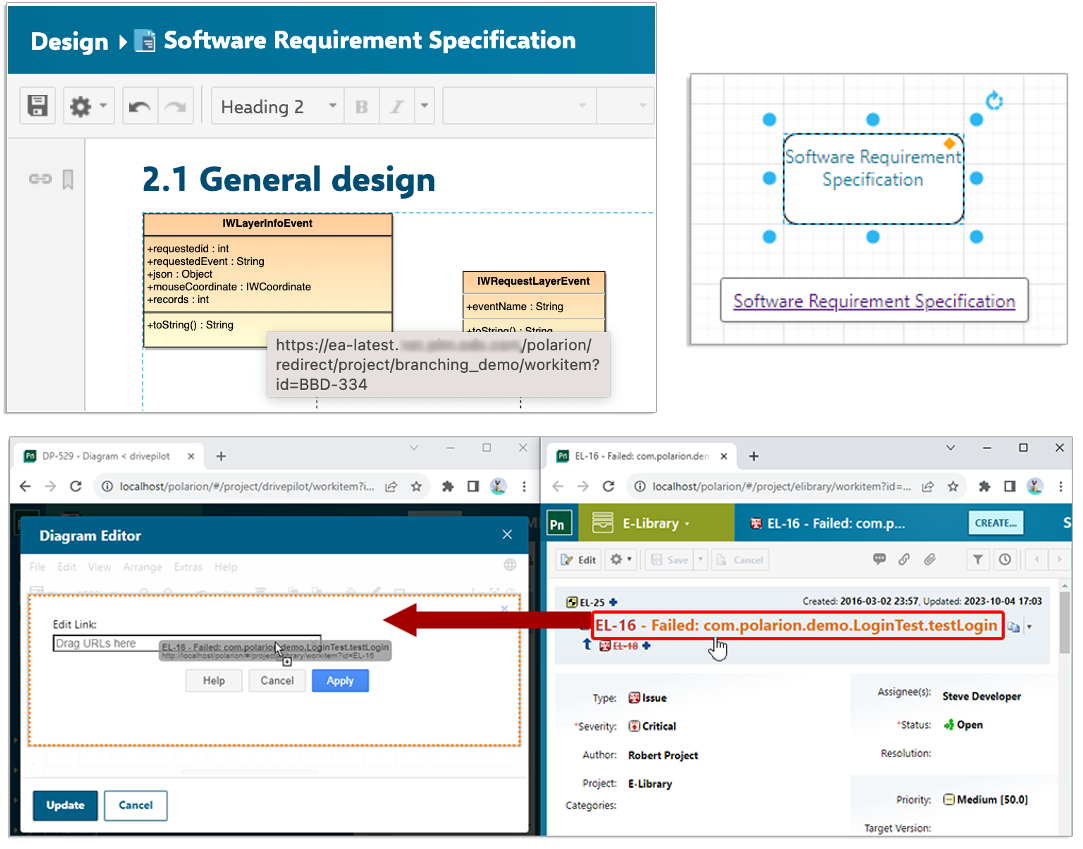View work item history using the clock icon
This screenshot has width=1083, height=849.
(x=1007, y=560)
